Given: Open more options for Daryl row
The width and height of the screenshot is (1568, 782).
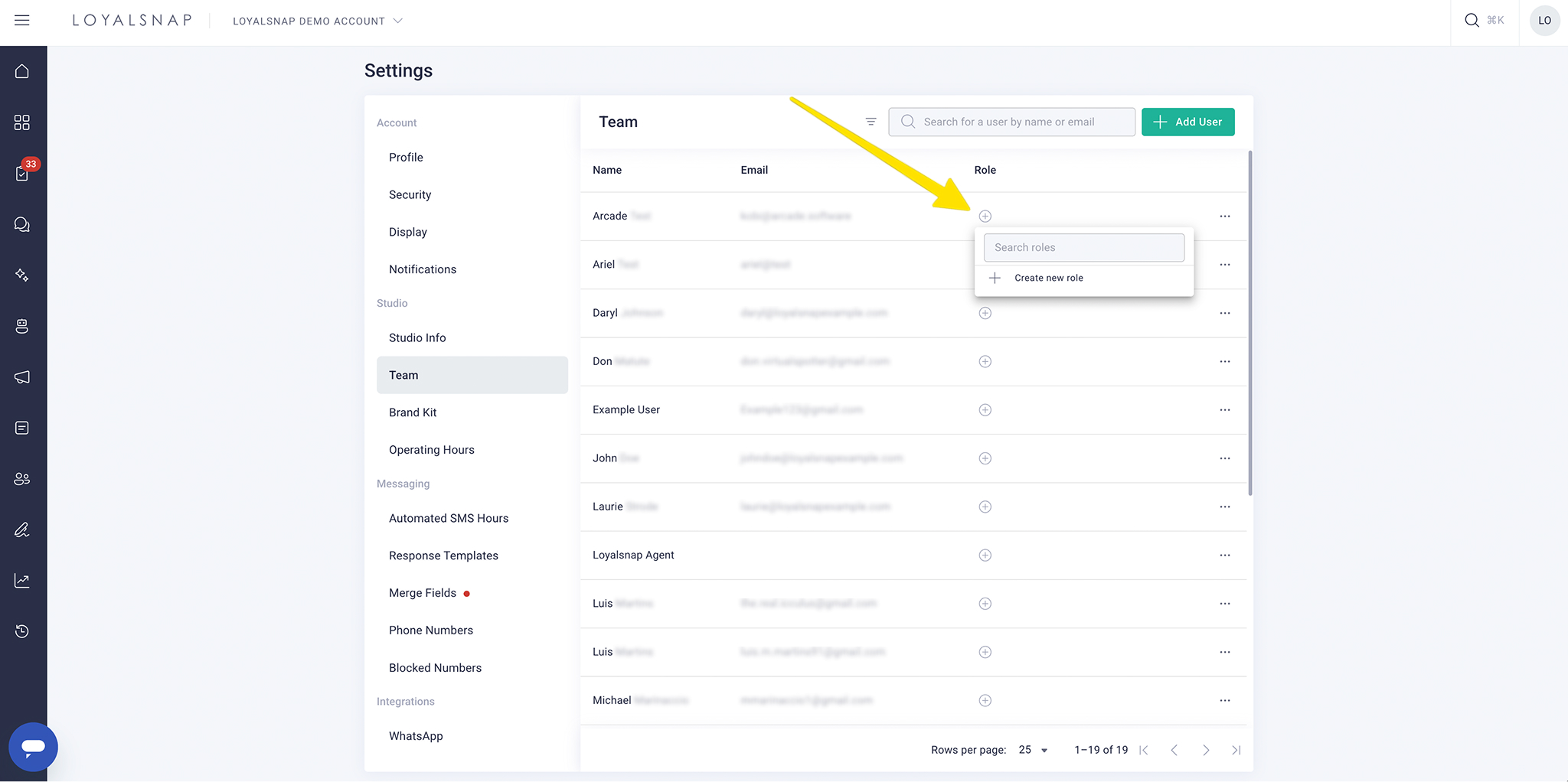Looking at the screenshot, I should (1225, 313).
